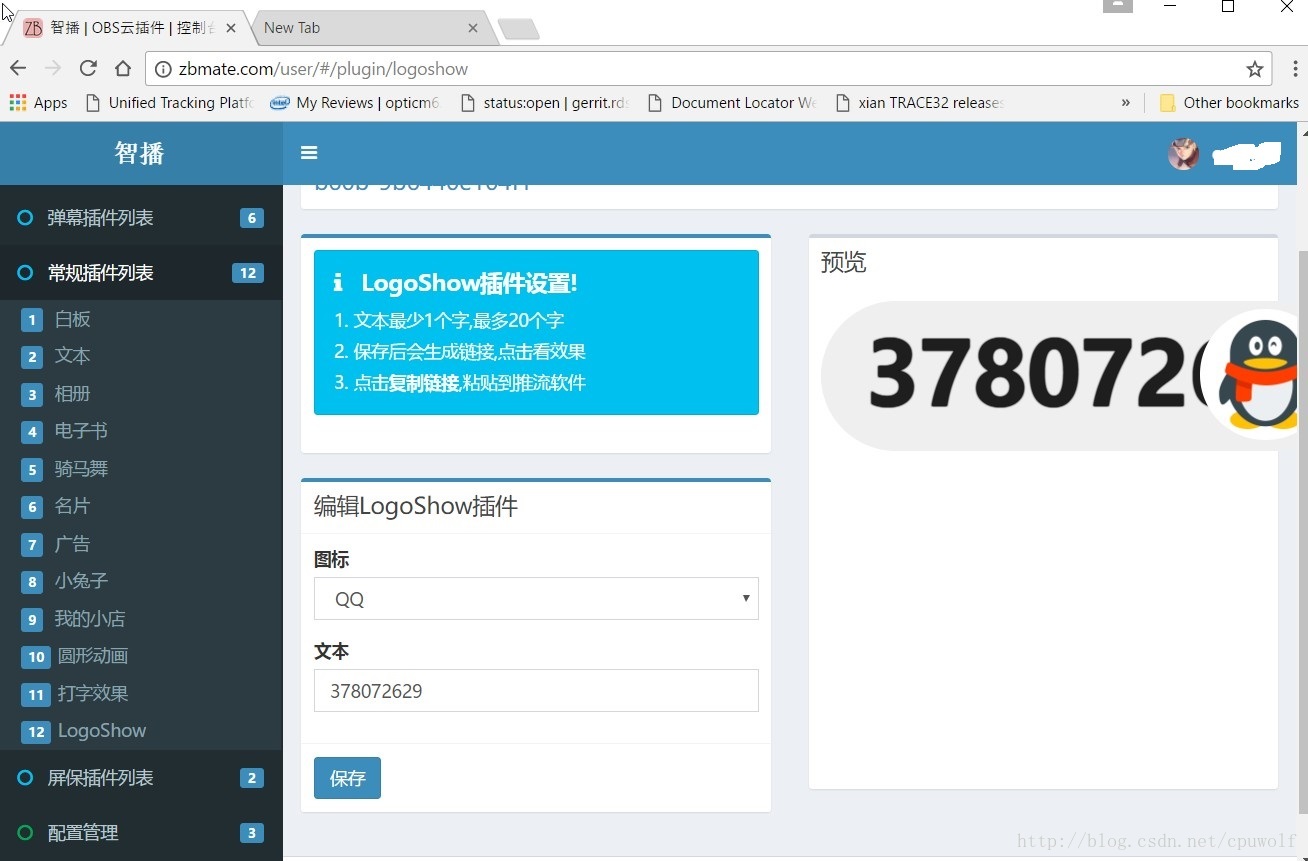This screenshot has height=861, width=1308.
Task: Switch to the 智播 OBS云插件 browser tab
Action: pos(130,28)
